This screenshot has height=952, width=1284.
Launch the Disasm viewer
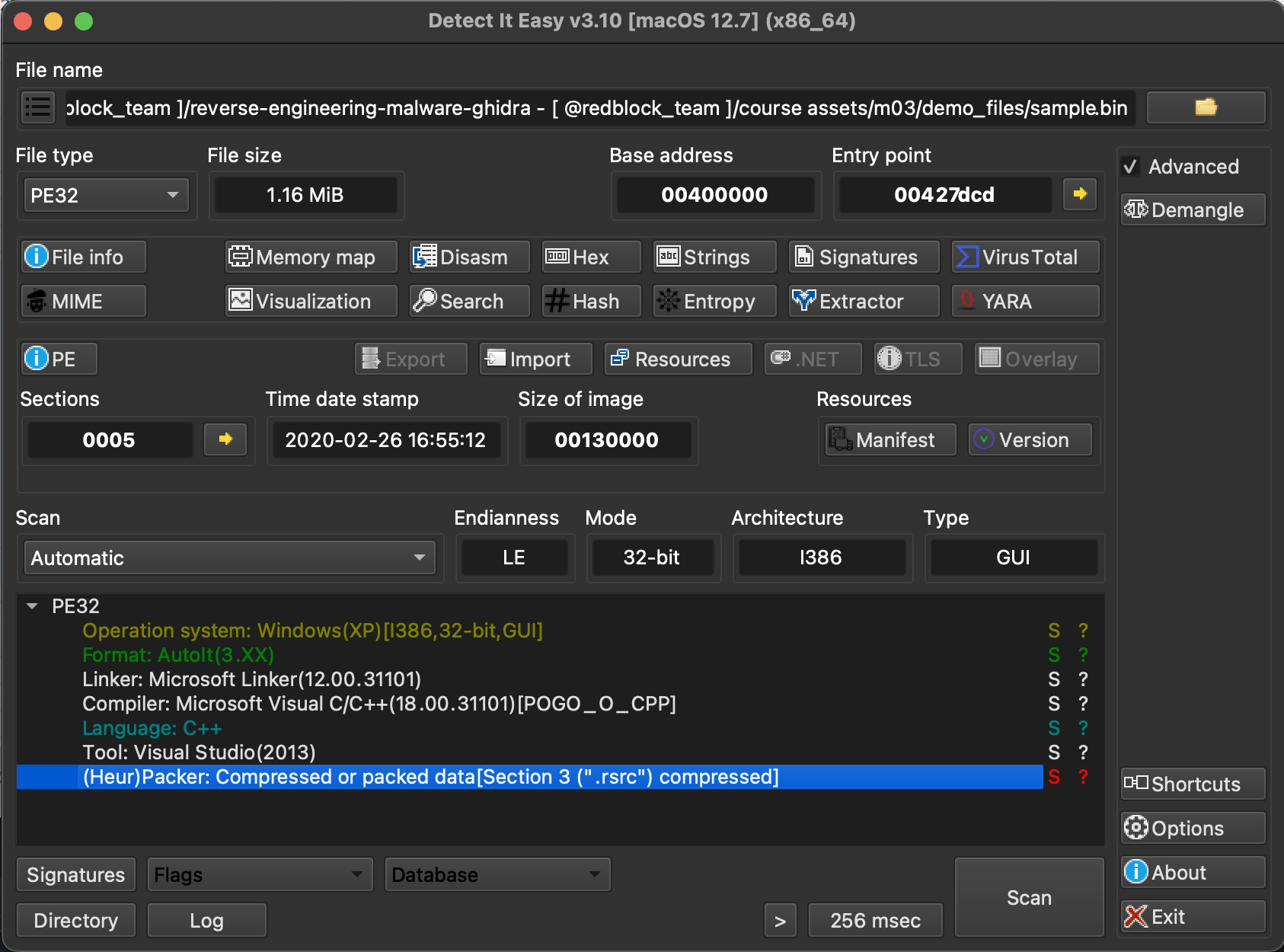(469, 257)
